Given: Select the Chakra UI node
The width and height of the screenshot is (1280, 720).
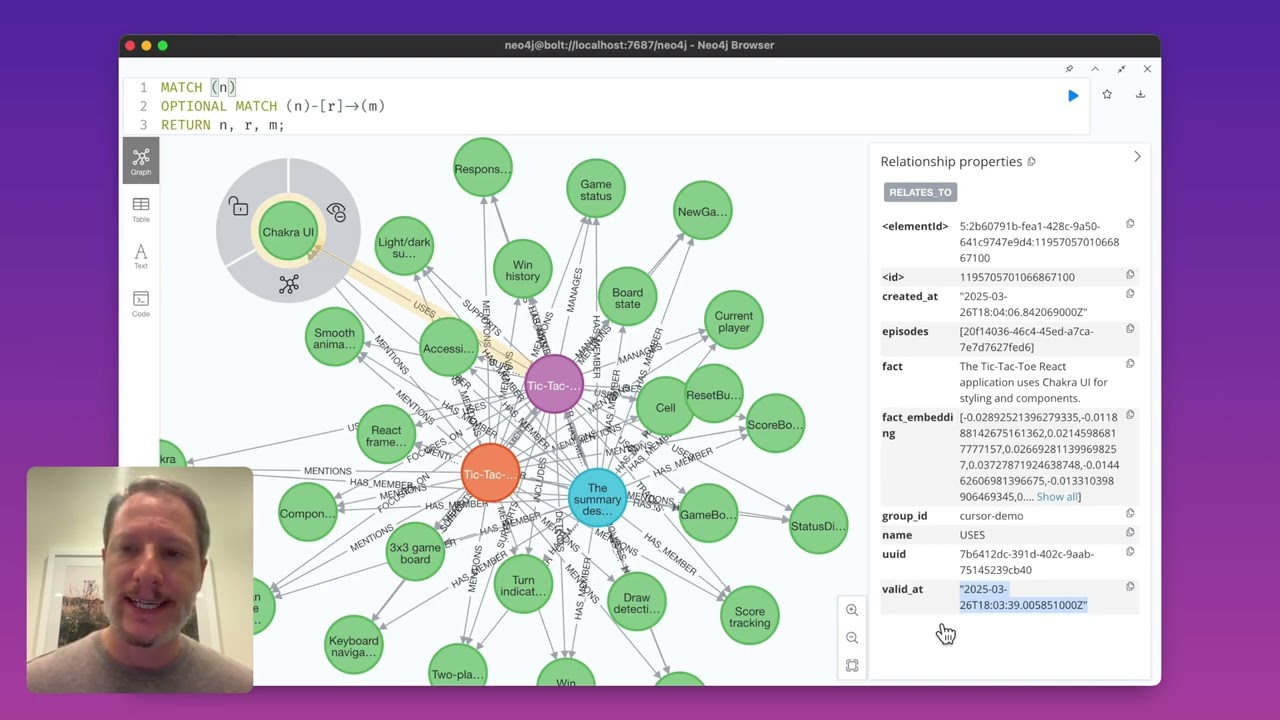Looking at the screenshot, I should 288,232.
